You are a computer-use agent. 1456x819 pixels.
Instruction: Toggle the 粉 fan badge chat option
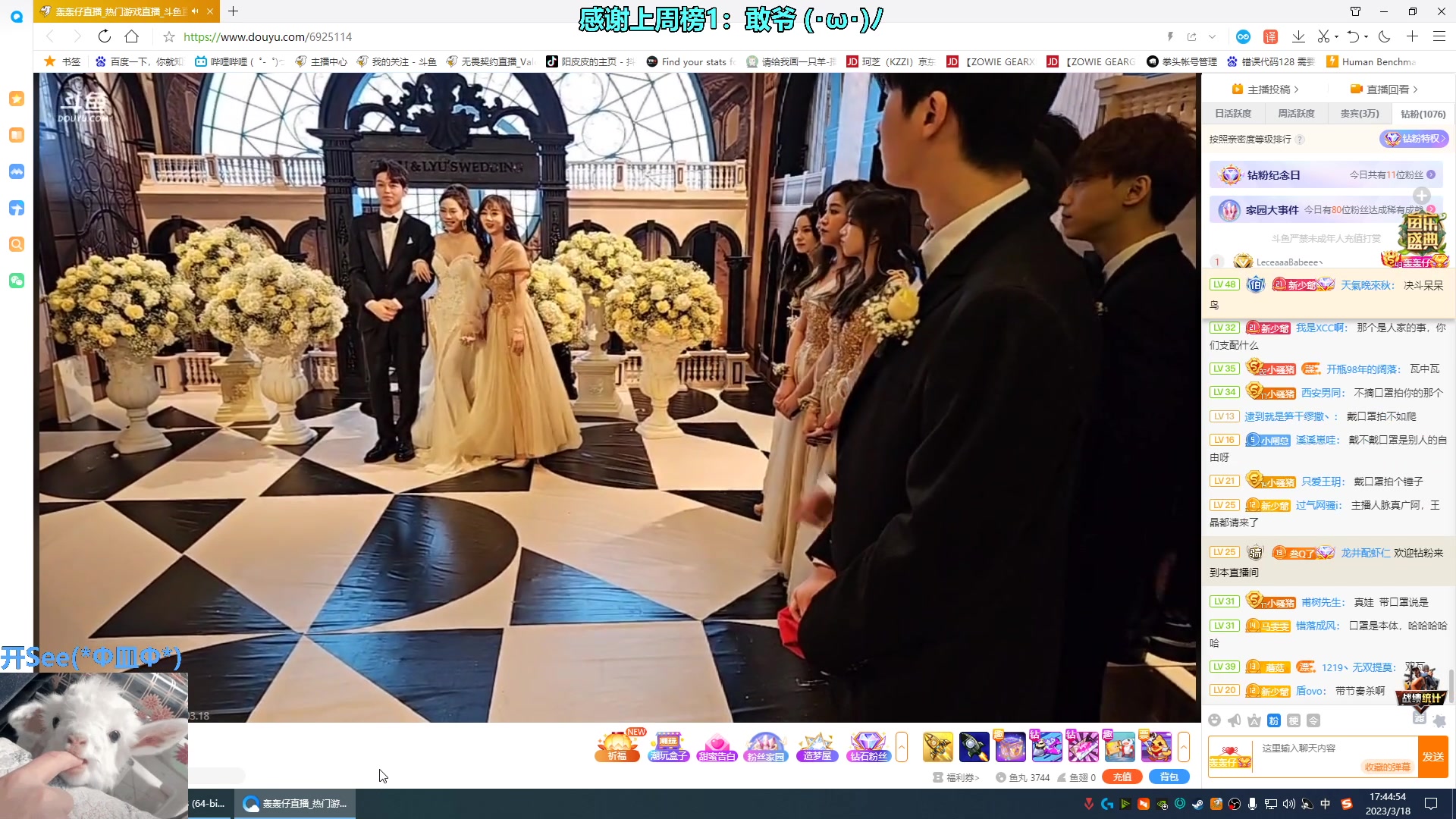point(1274,720)
